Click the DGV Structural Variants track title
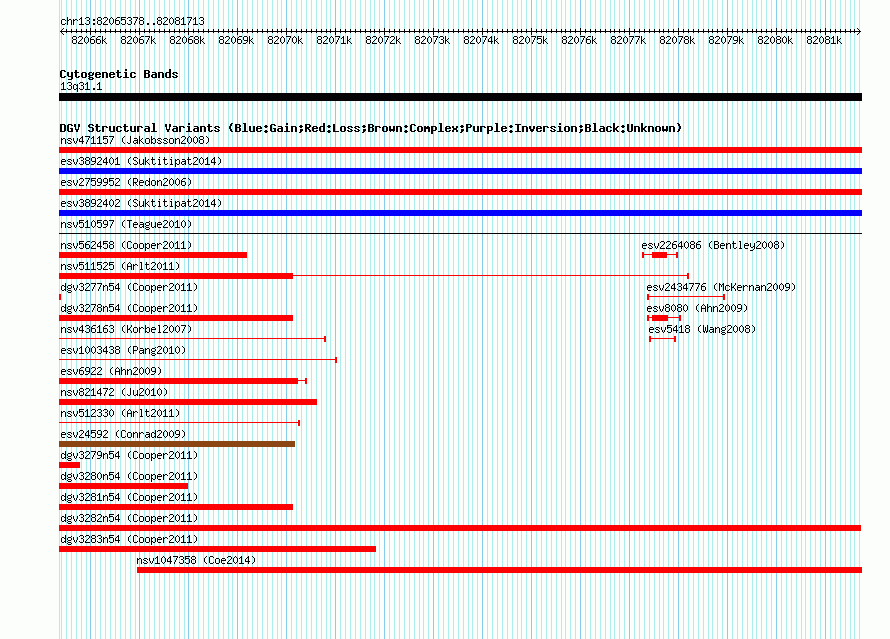890x639 pixels. [x=371, y=128]
